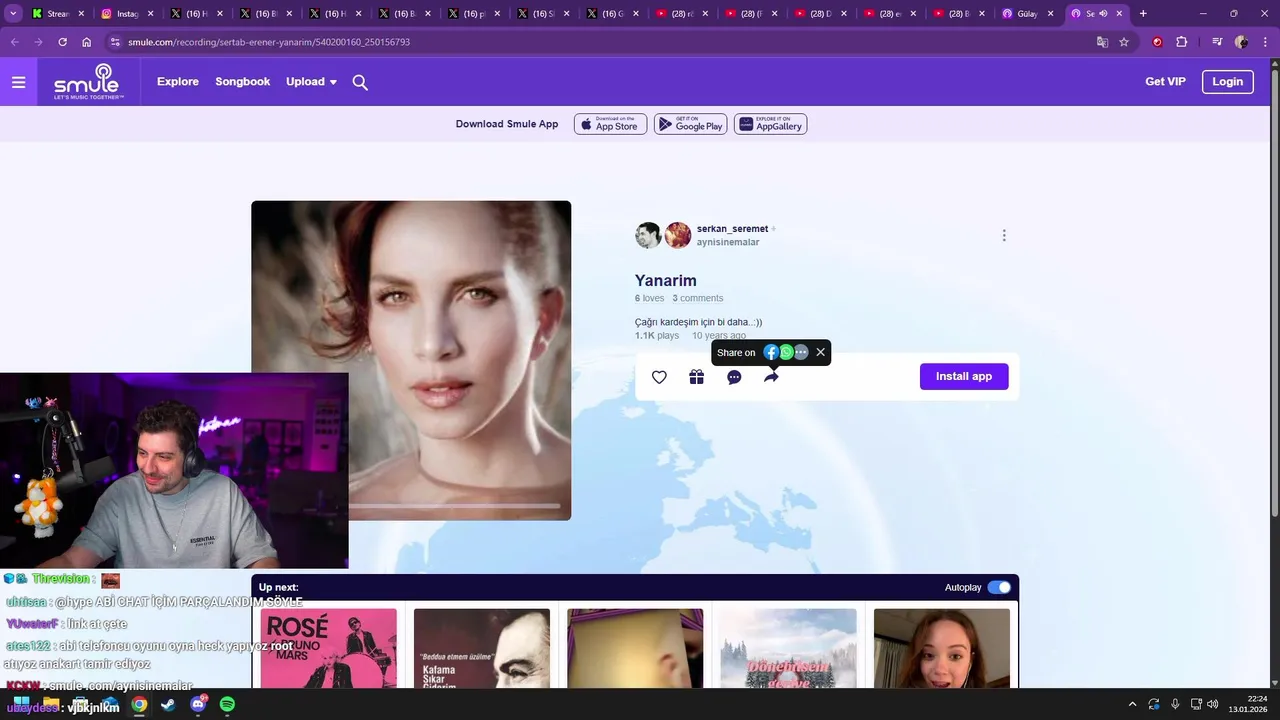The height and width of the screenshot is (720, 1280).
Task: Get it on Google Play badge
Action: (690, 124)
